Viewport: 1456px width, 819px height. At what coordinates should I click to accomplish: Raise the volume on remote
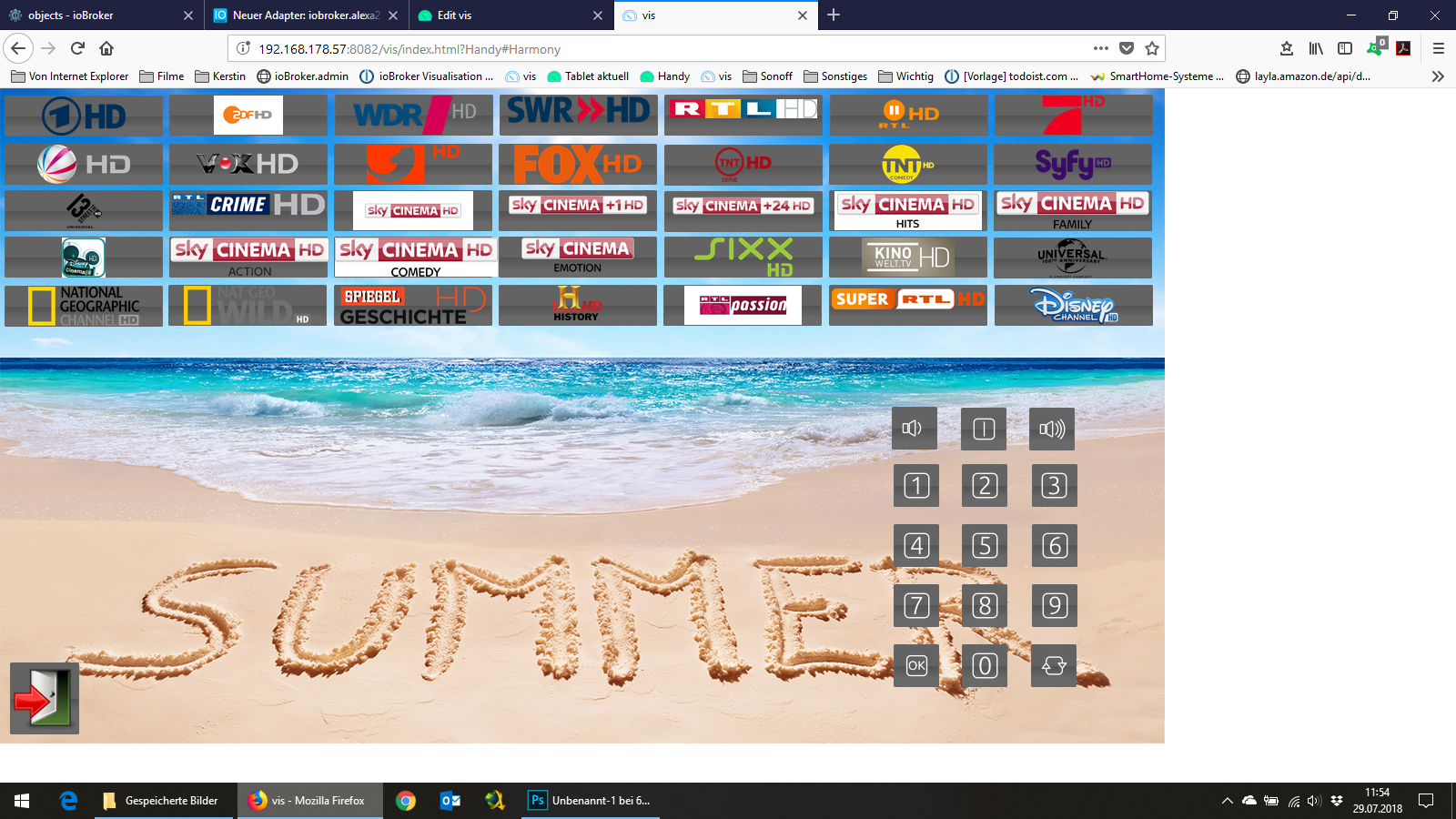[x=1052, y=429]
